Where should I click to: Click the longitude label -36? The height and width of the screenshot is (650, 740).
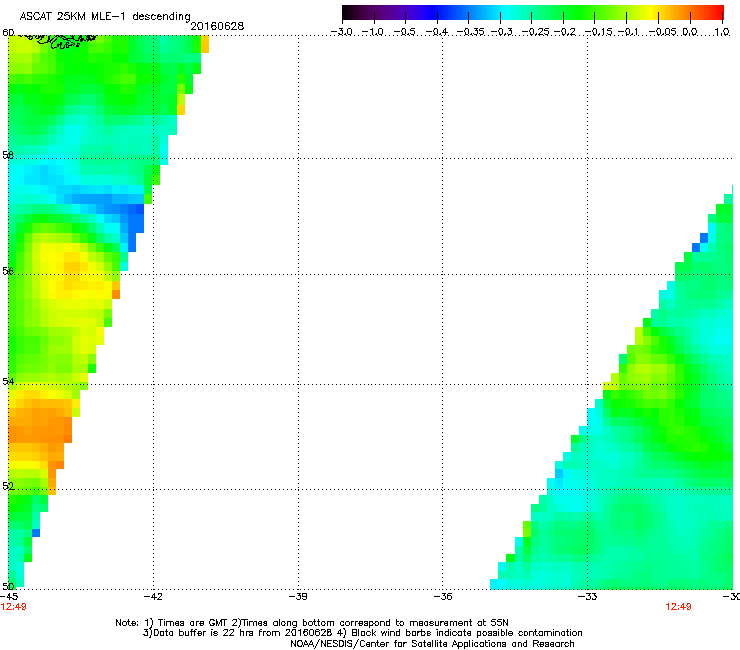coord(443,597)
